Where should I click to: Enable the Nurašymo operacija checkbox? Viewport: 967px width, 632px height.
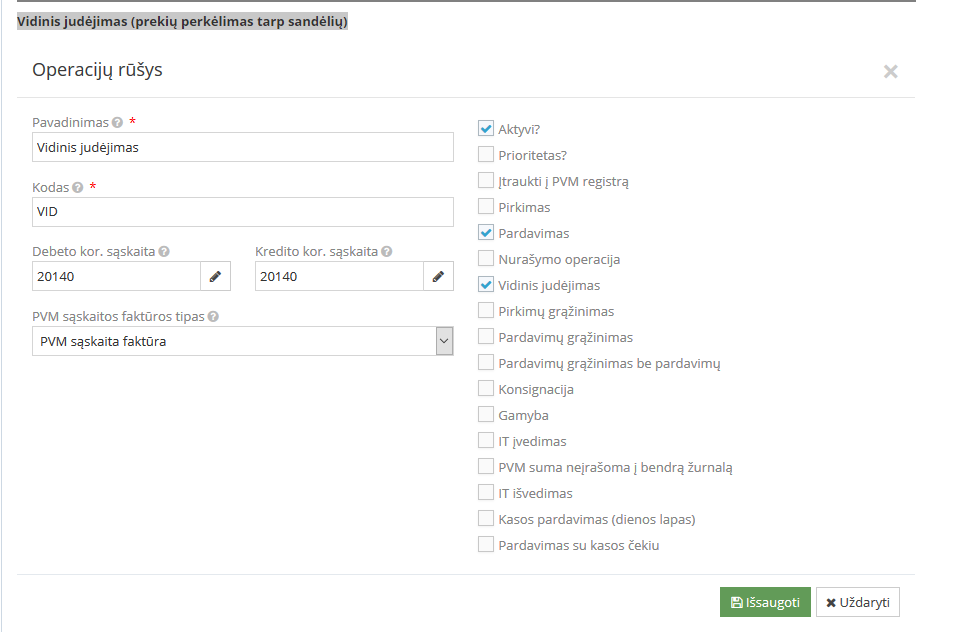[486, 259]
